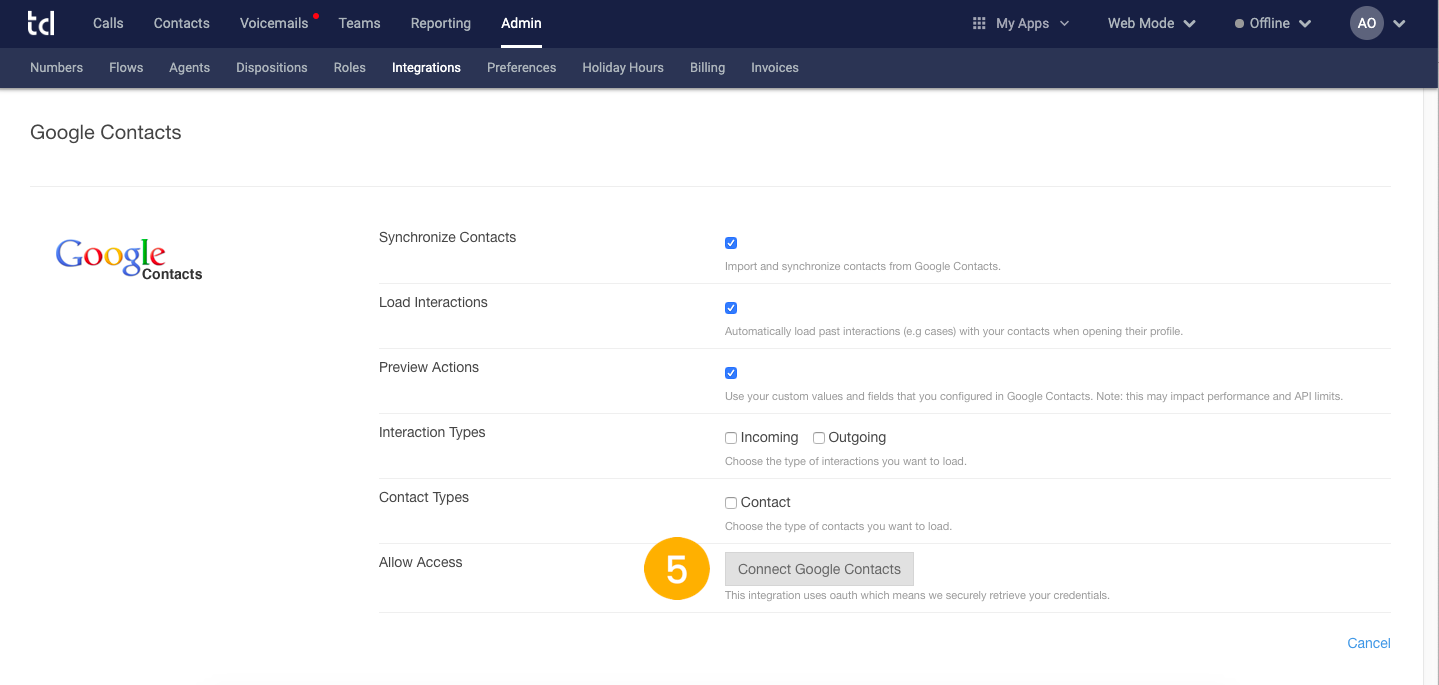Uncheck the Load Interactions checkbox
The image size is (1439, 685).
click(x=731, y=308)
